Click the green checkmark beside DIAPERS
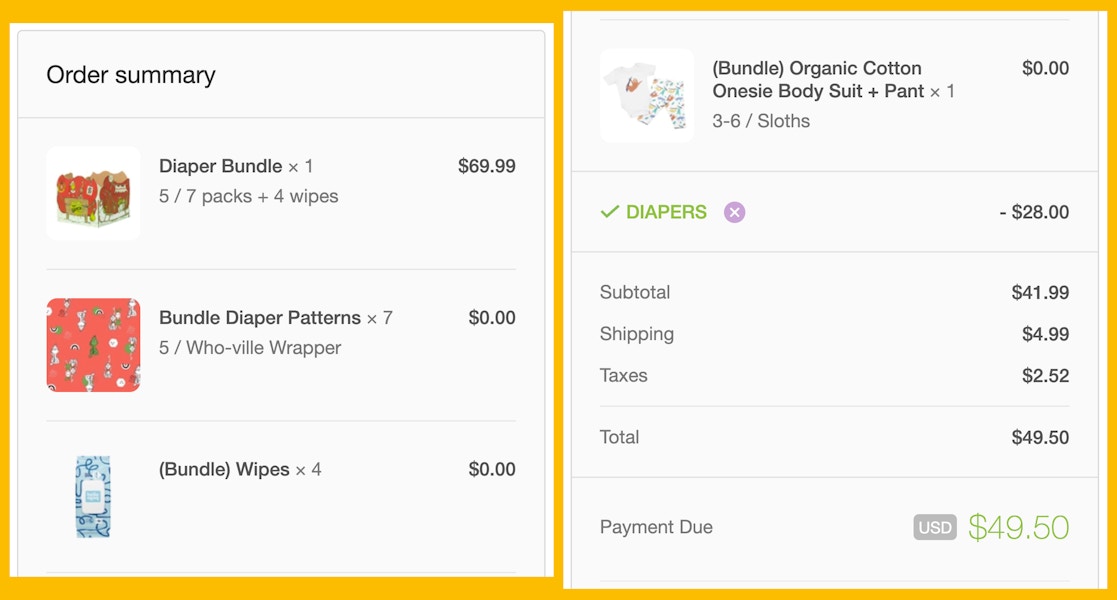 (x=609, y=212)
